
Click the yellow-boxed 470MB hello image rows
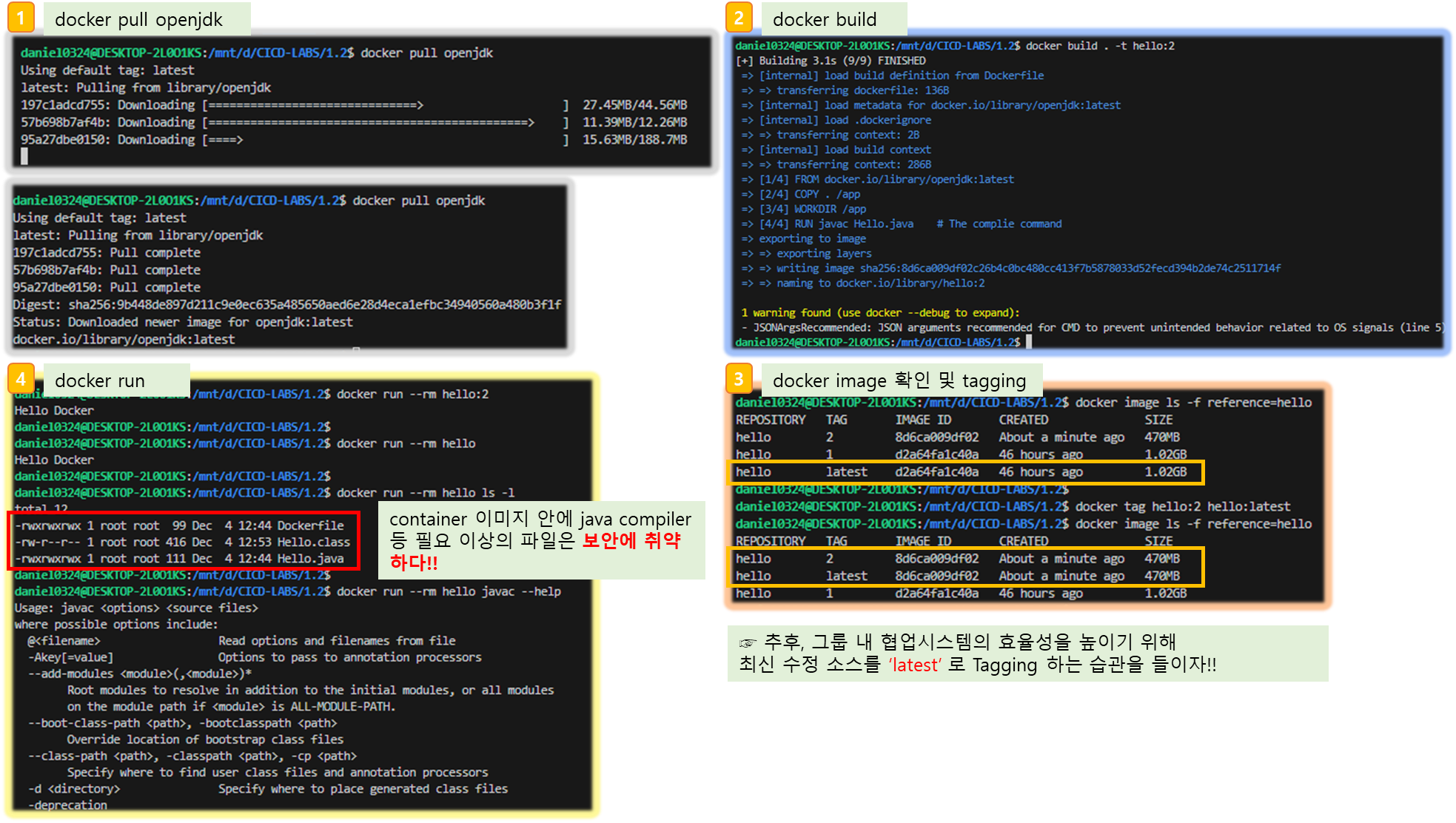click(x=965, y=568)
